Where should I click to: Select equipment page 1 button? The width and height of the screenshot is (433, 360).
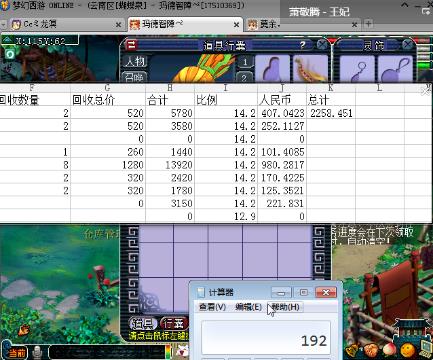point(245,62)
